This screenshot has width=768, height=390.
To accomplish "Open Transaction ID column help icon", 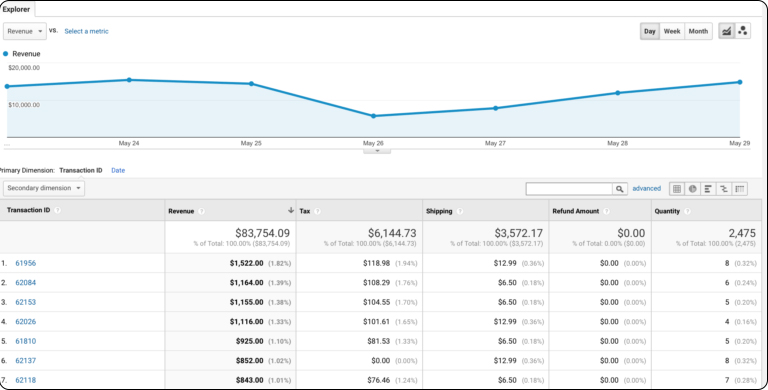I will point(57,210).
